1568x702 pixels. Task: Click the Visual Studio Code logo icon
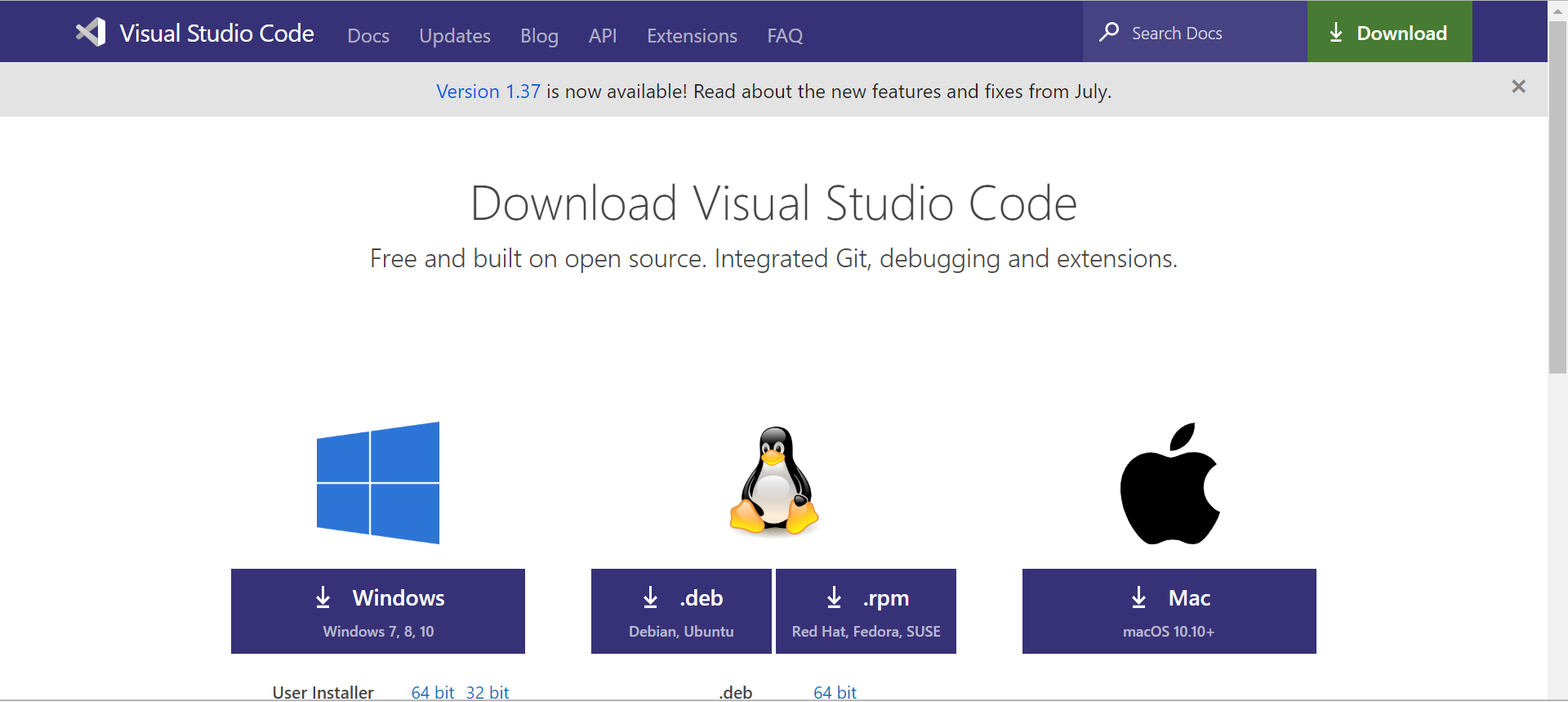tap(91, 32)
